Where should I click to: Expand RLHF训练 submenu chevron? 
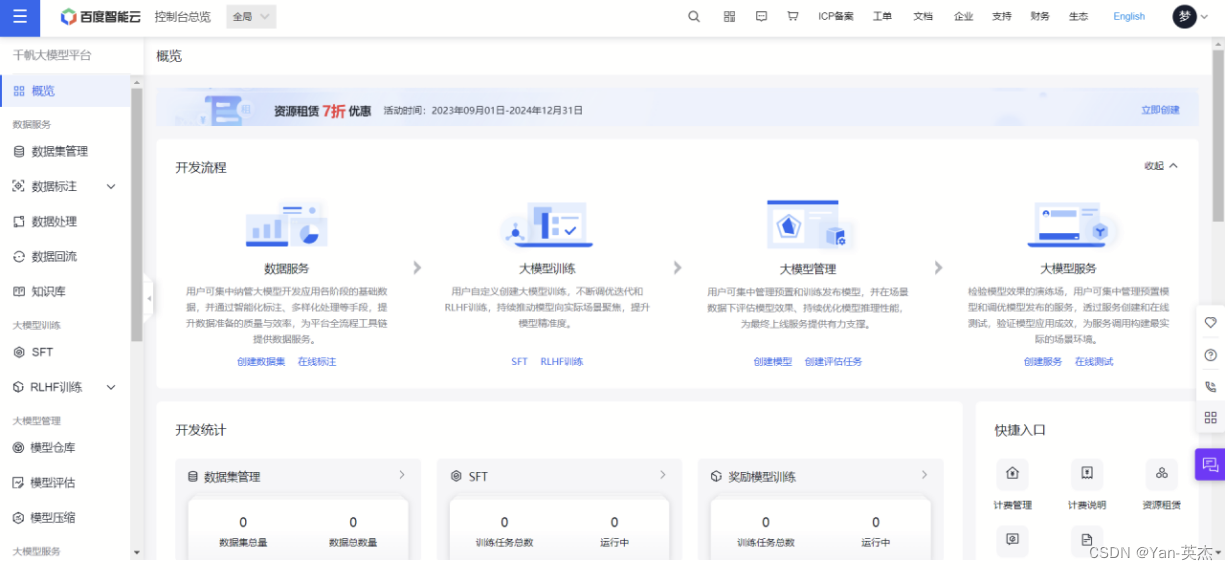tap(111, 387)
